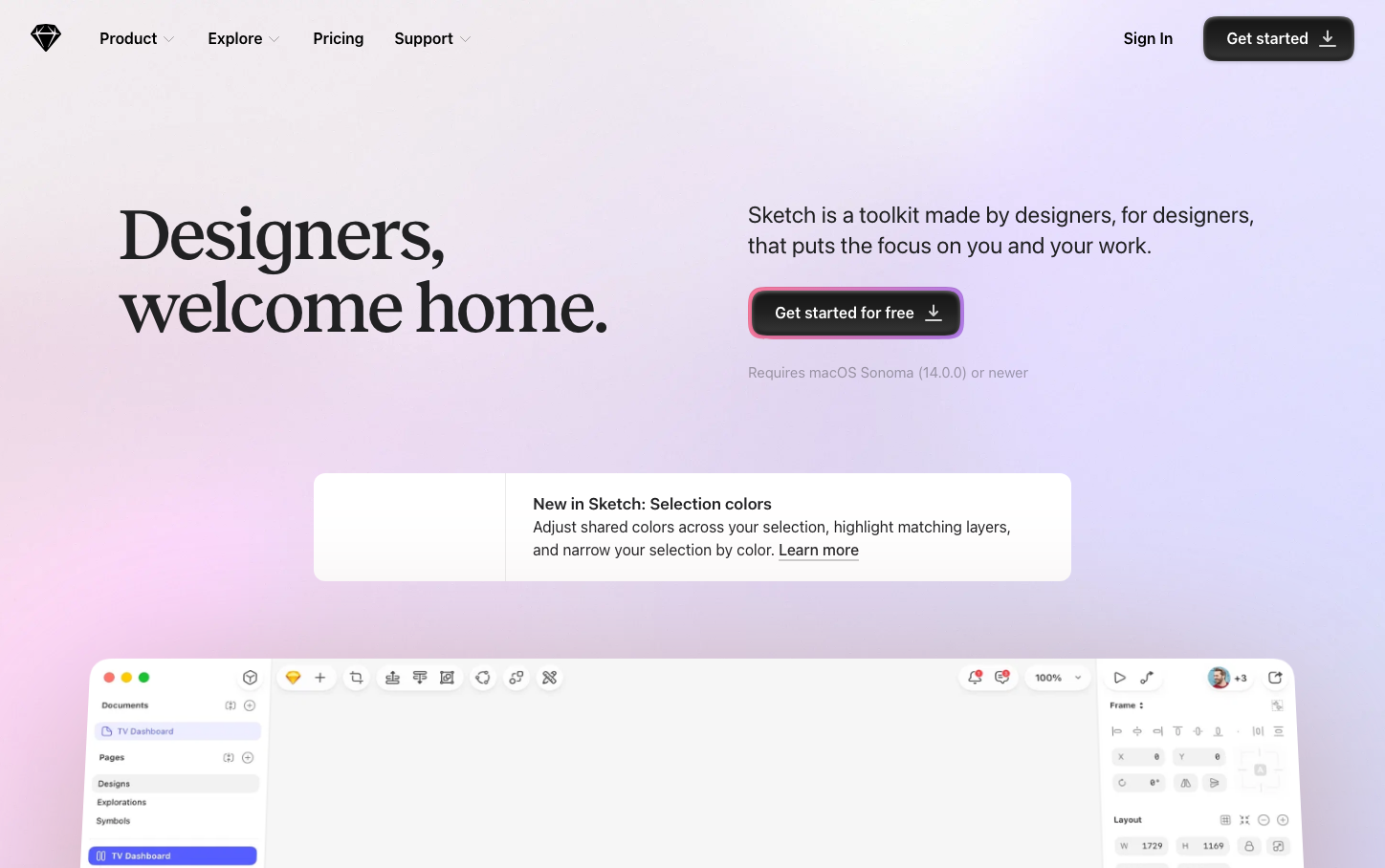Click the Sign In link
Image resolution: width=1385 pixels, height=868 pixels.
[1148, 39]
